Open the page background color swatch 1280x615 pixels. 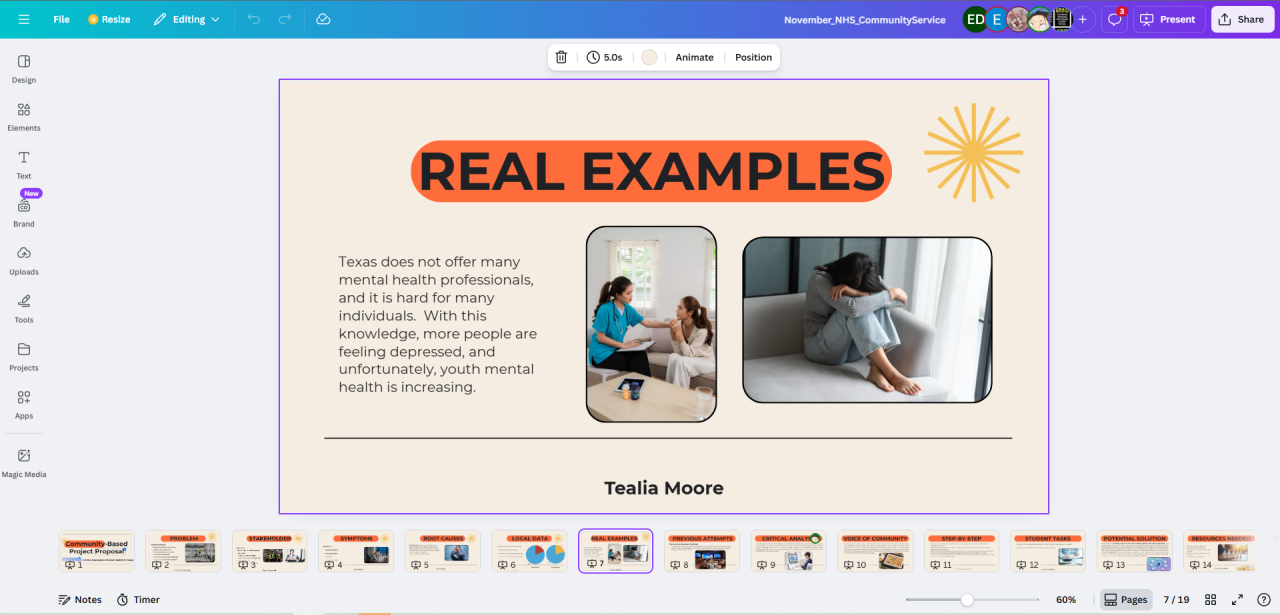[x=649, y=57]
